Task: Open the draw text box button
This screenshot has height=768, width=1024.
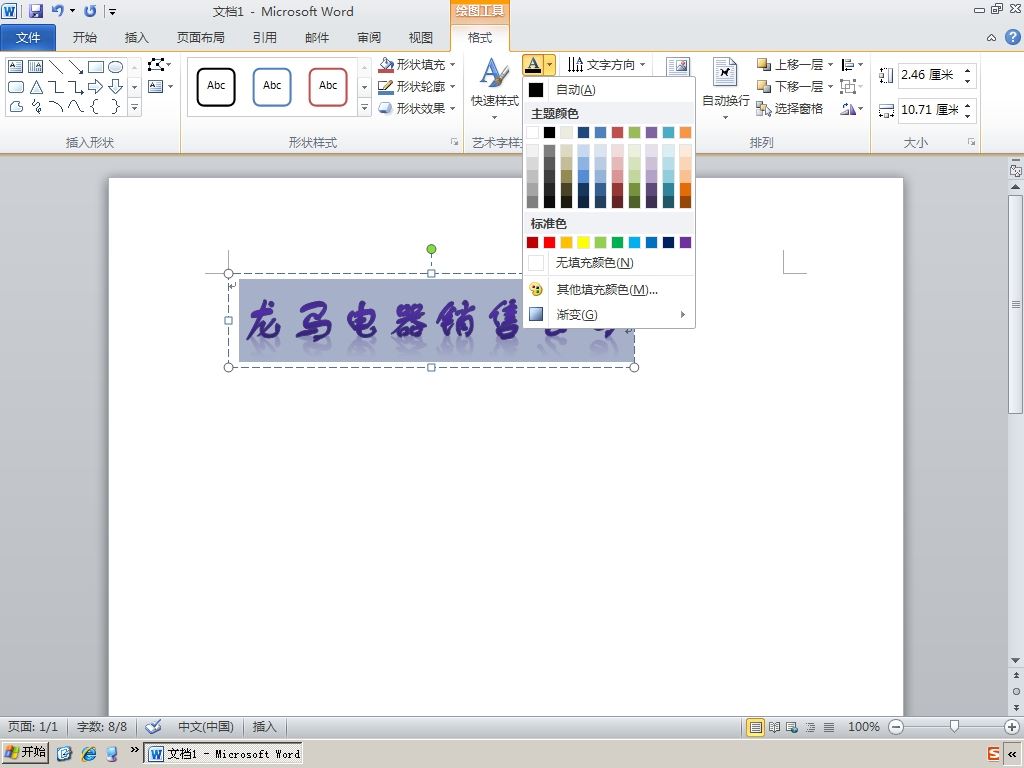Action: [x=160, y=86]
